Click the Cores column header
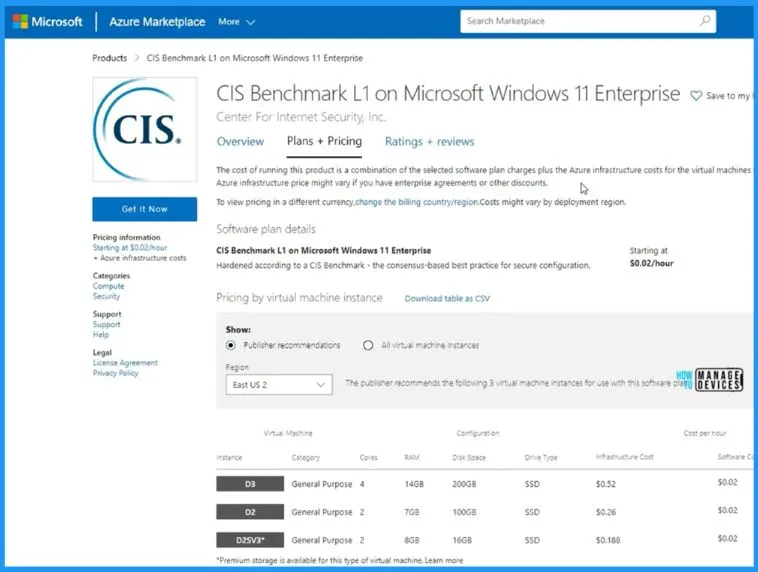758x572 pixels. (368, 457)
